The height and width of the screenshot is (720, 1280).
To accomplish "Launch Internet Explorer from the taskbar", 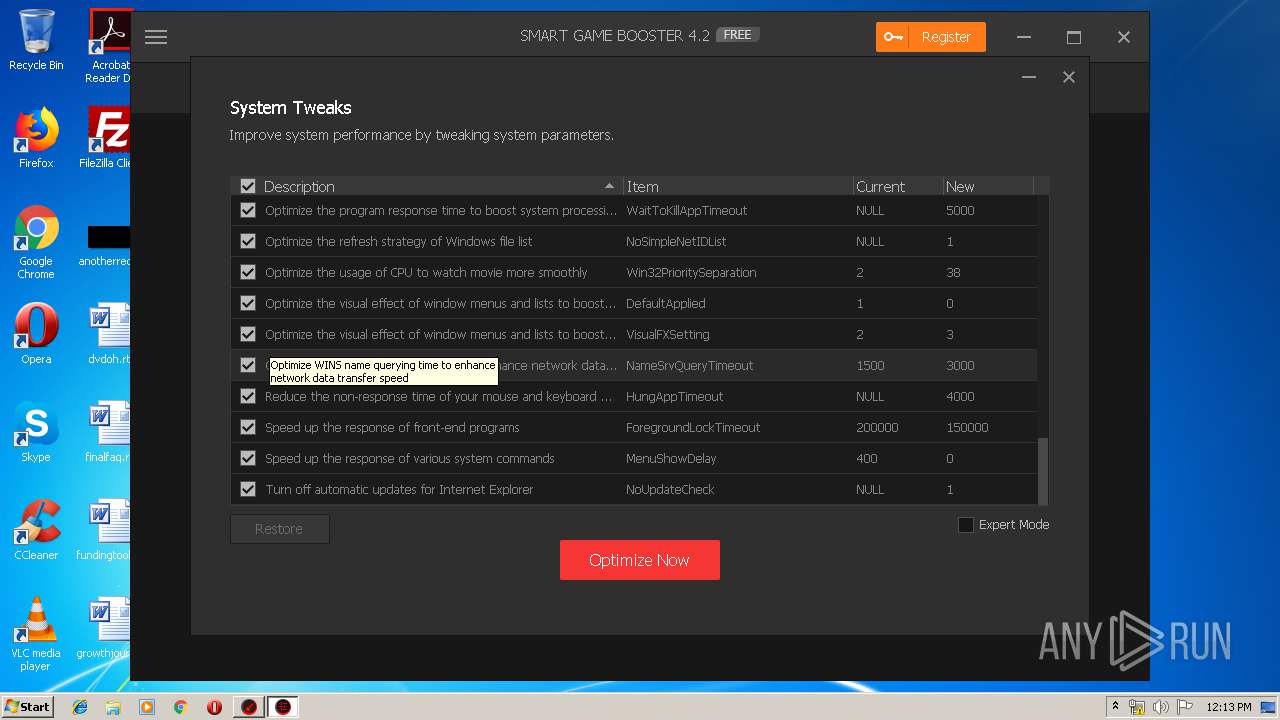I will (x=80, y=707).
